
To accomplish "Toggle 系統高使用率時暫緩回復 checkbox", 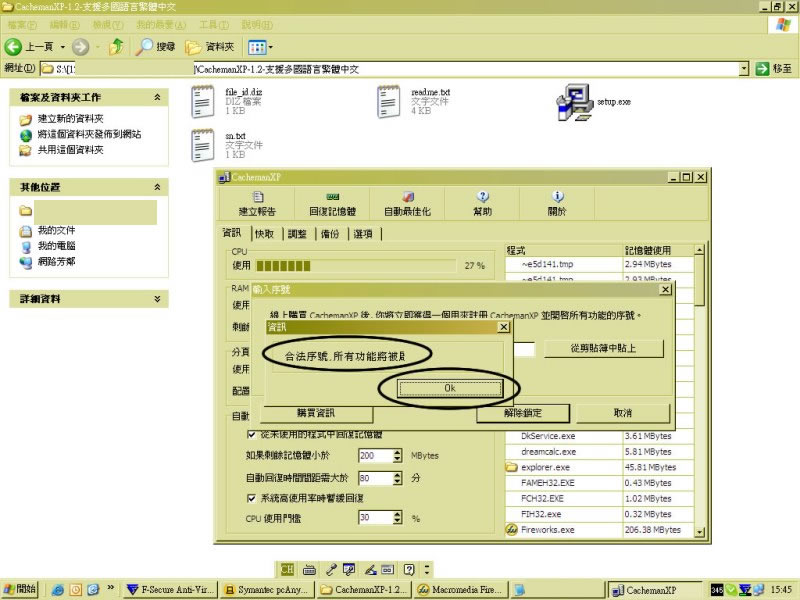I will (251, 498).
